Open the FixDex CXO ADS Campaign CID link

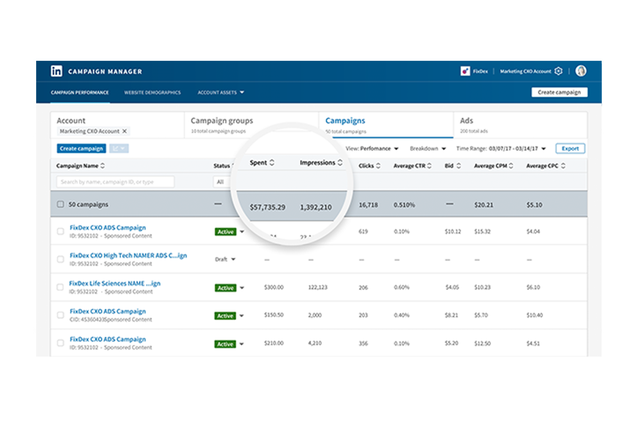[x=108, y=311]
